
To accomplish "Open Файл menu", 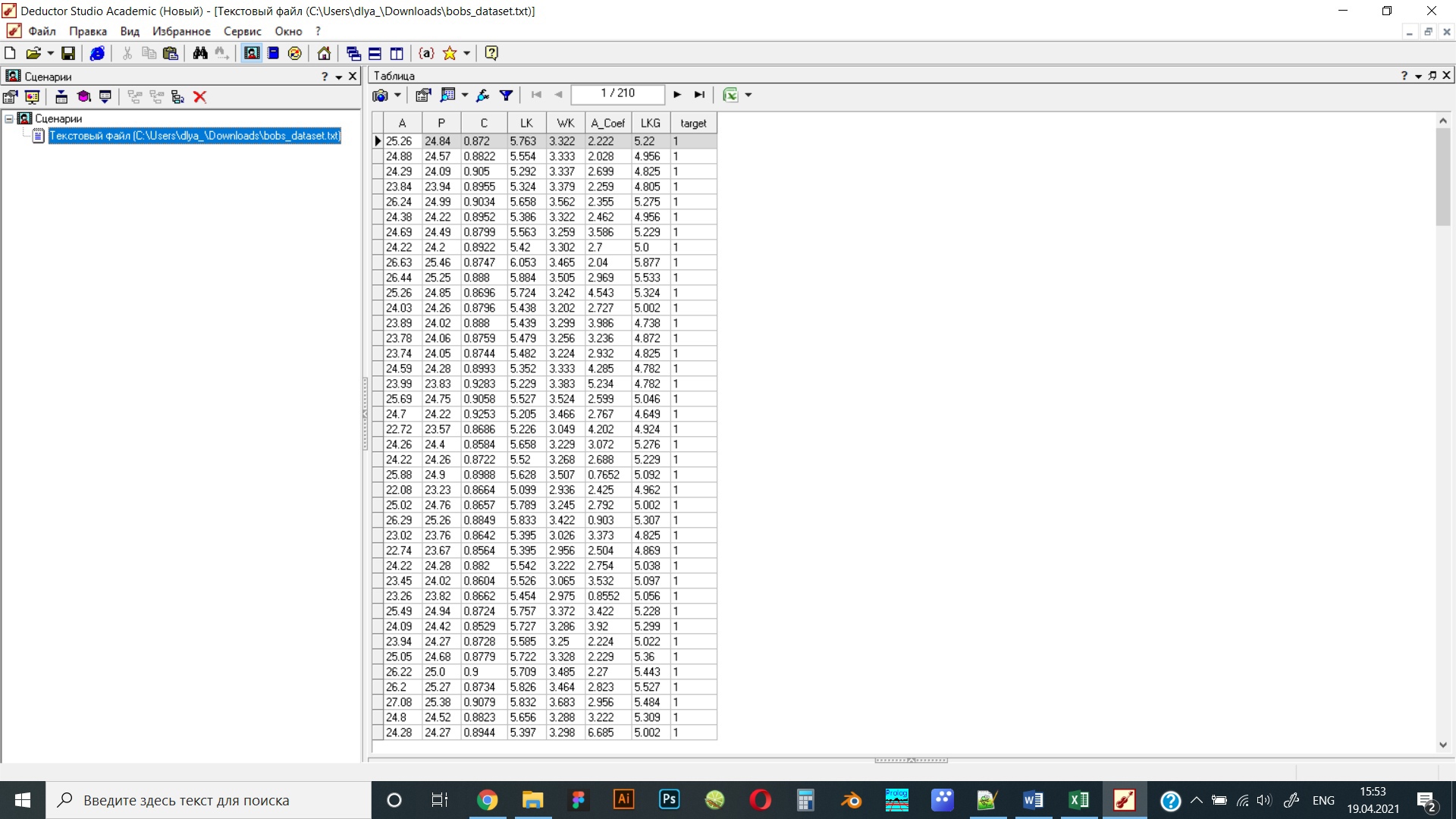I will click(x=42, y=31).
